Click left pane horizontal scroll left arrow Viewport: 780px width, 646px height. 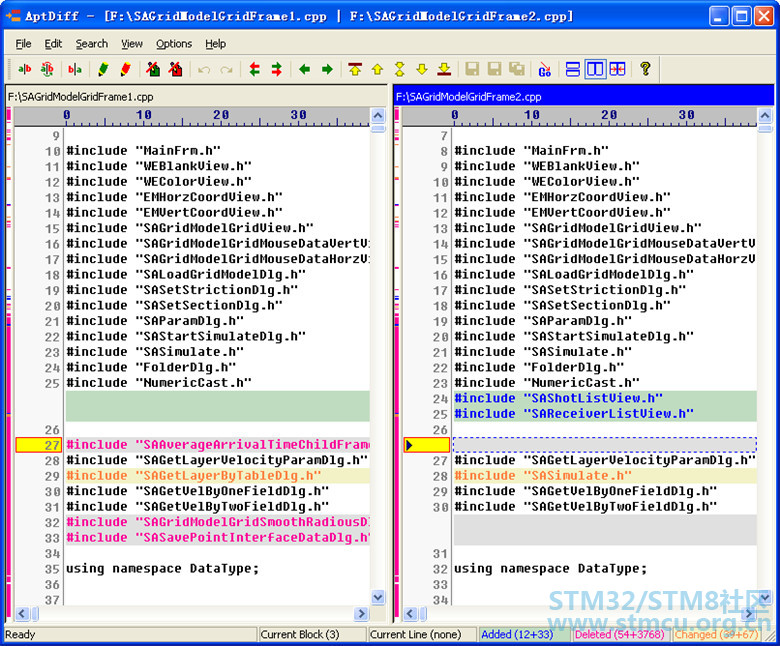tap(22, 614)
